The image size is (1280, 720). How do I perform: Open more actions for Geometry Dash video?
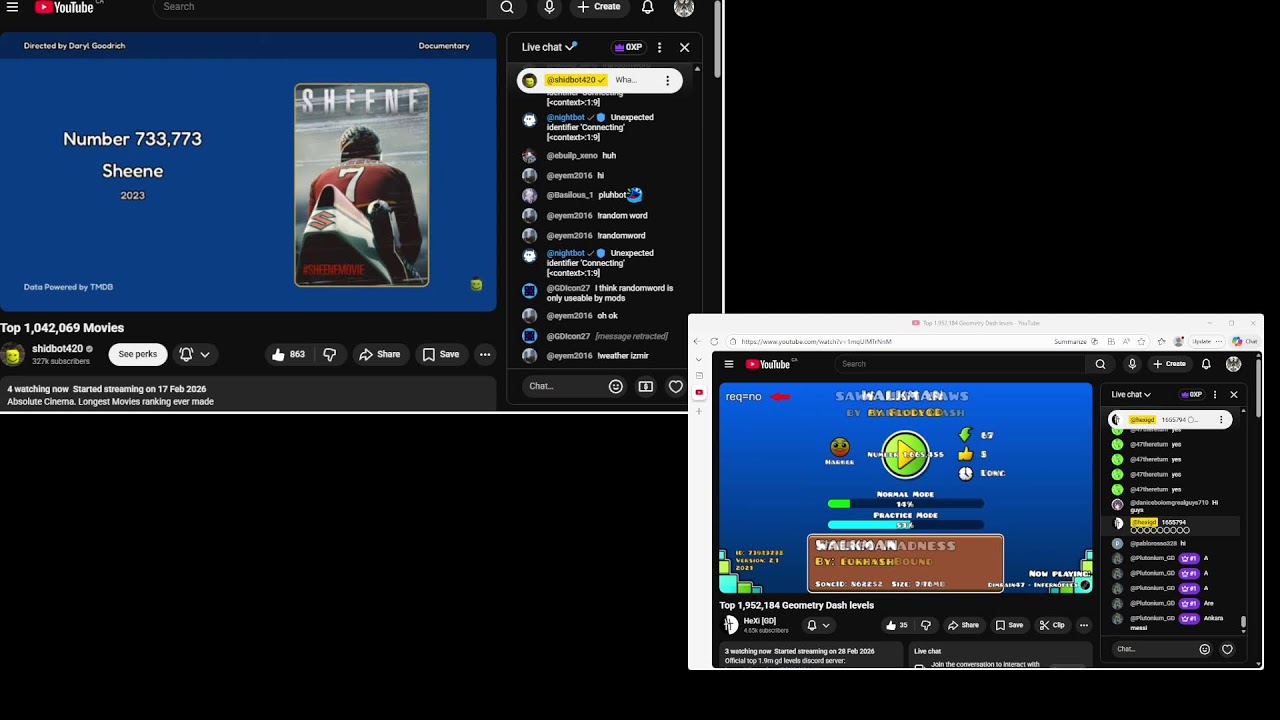click(1083, 625)
